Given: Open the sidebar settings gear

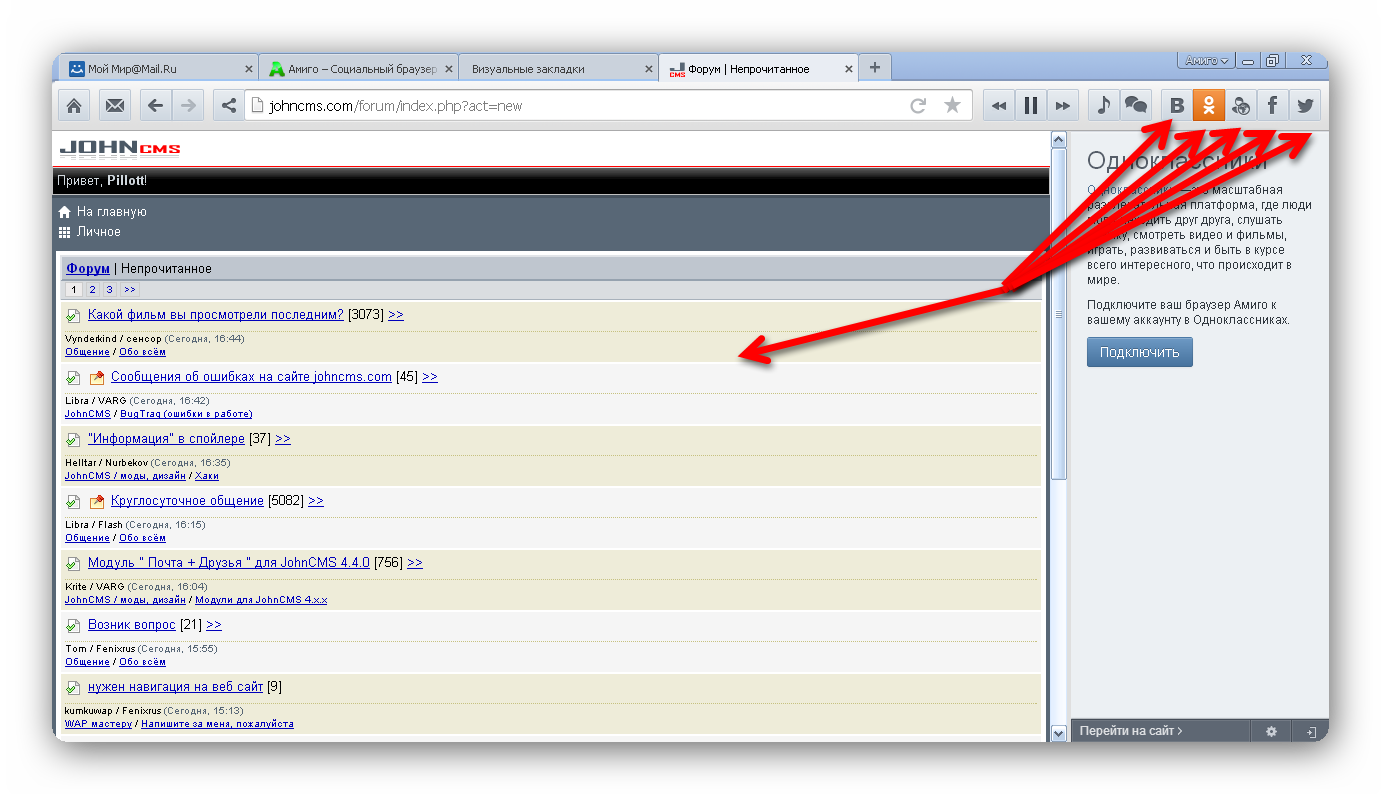Looking at the screenshot, I should (x=1271, y=731).
